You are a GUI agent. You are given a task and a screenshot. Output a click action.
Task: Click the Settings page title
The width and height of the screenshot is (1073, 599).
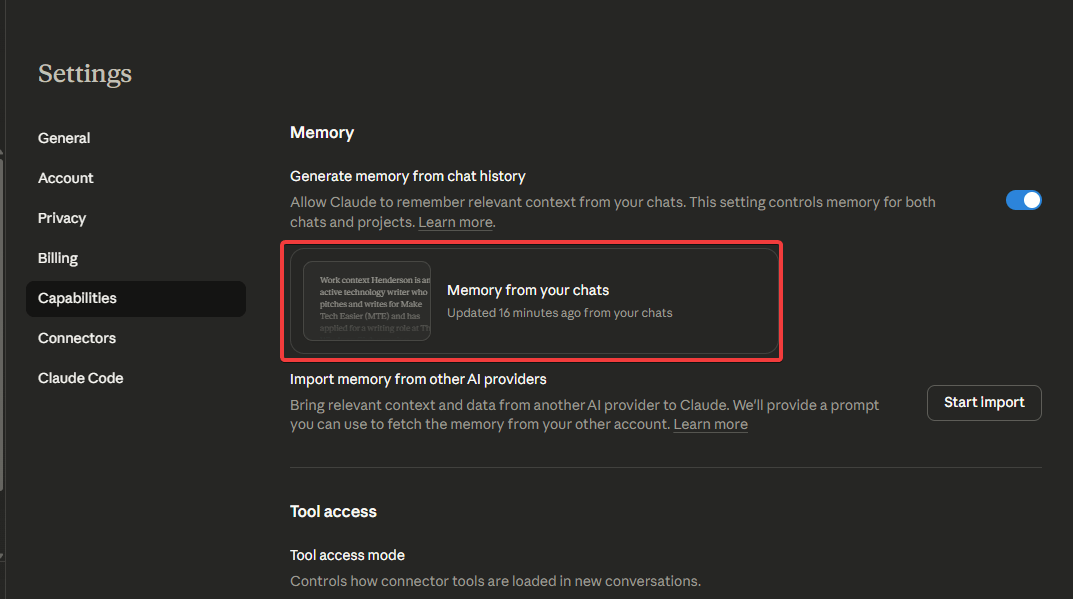click(x=85, y=73)
